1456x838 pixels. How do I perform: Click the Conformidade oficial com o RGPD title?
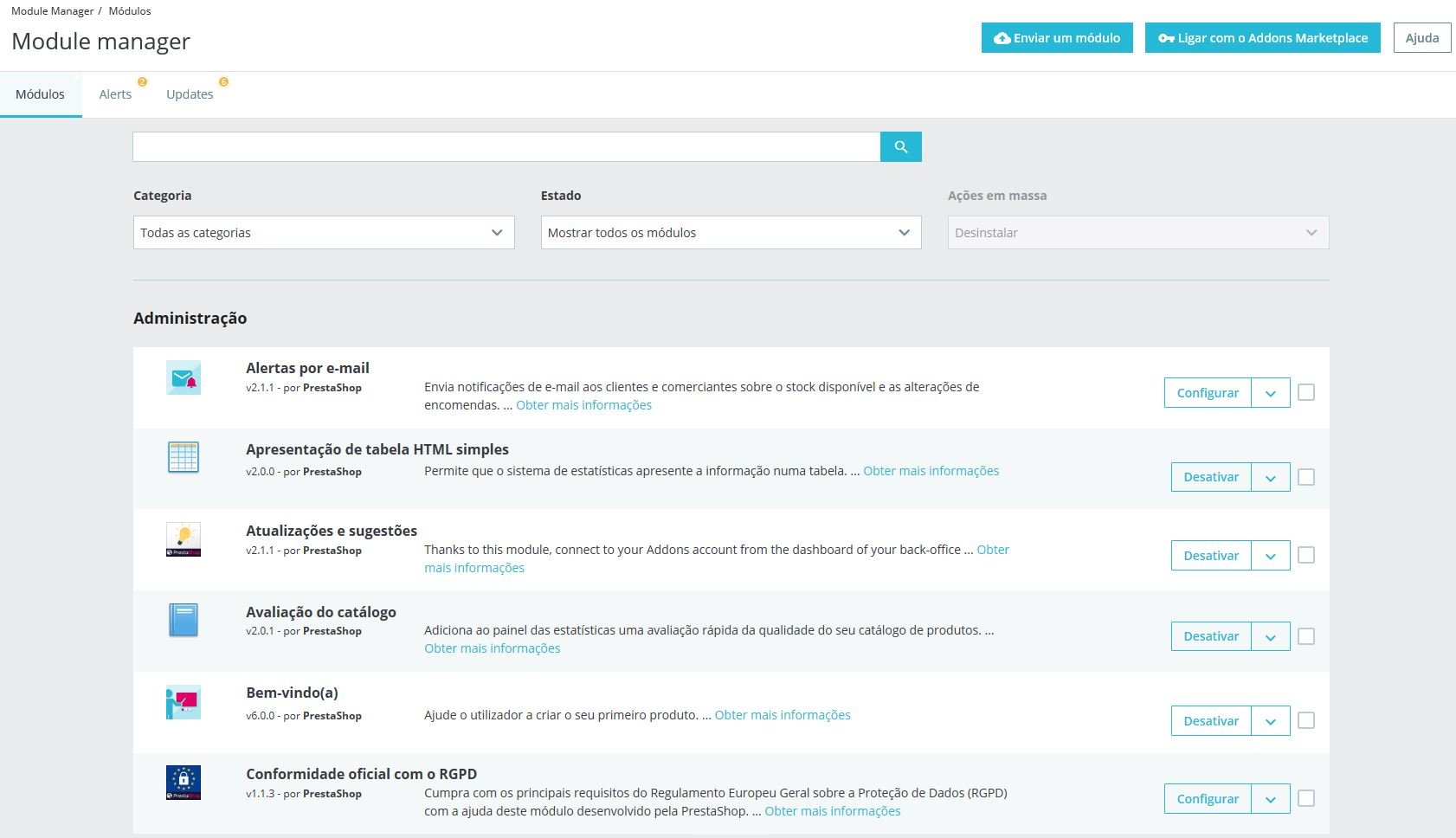361,774
